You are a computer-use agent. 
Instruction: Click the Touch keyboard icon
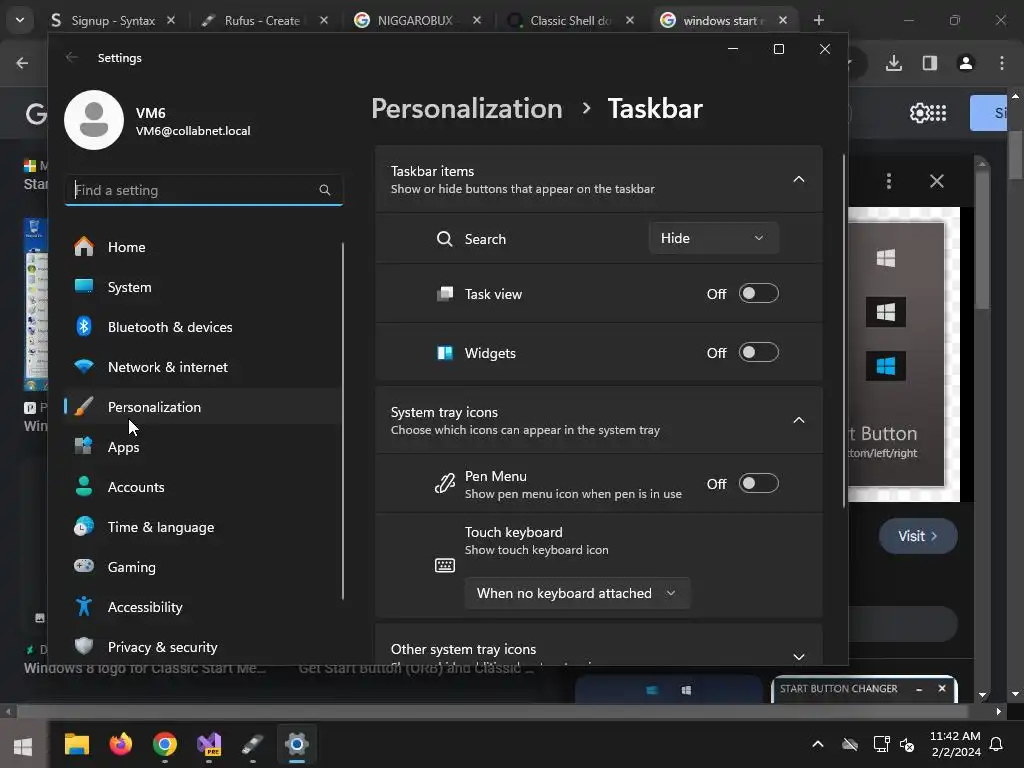445,565
